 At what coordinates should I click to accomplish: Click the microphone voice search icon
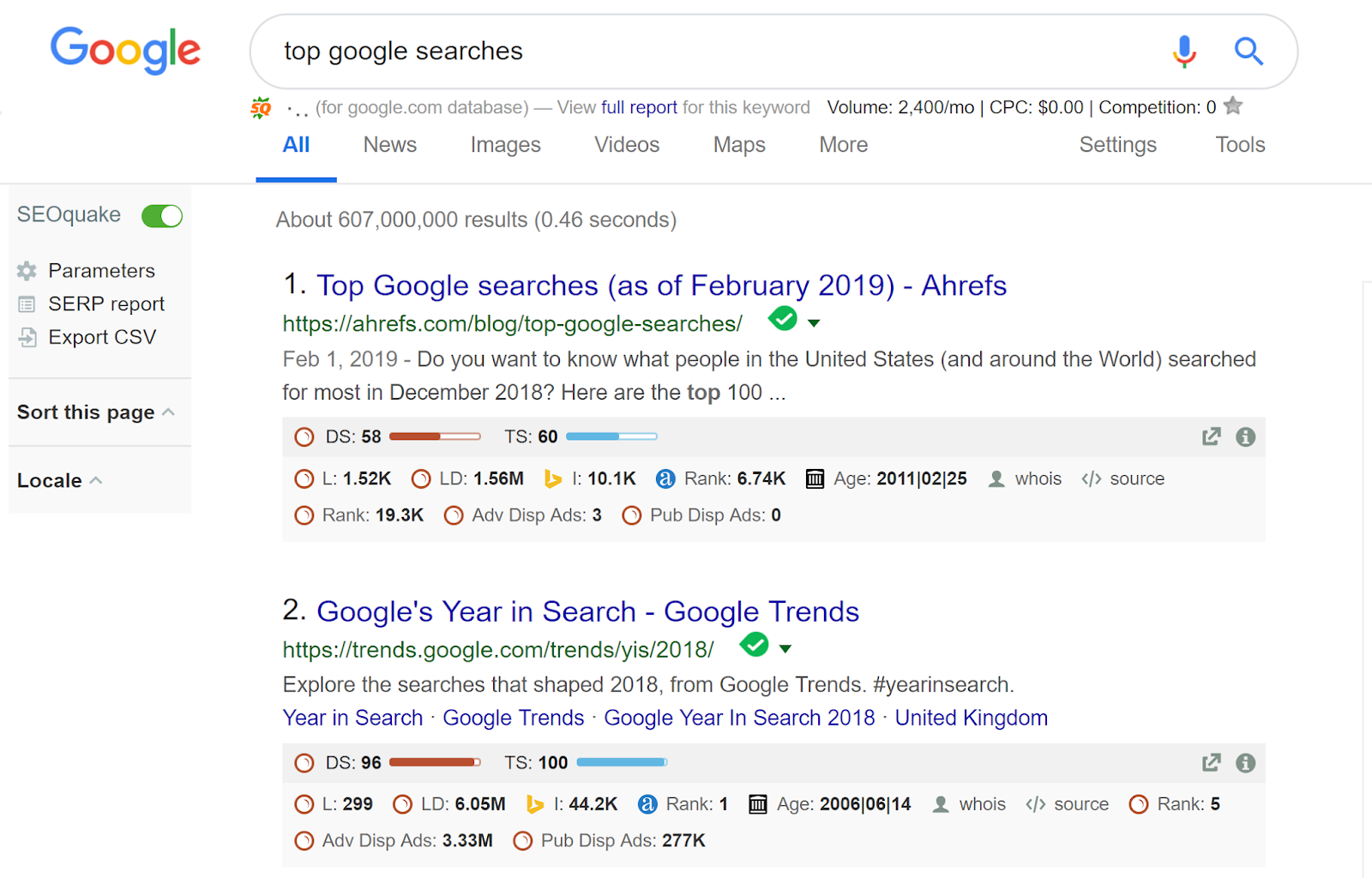[x=1184, y=51]
